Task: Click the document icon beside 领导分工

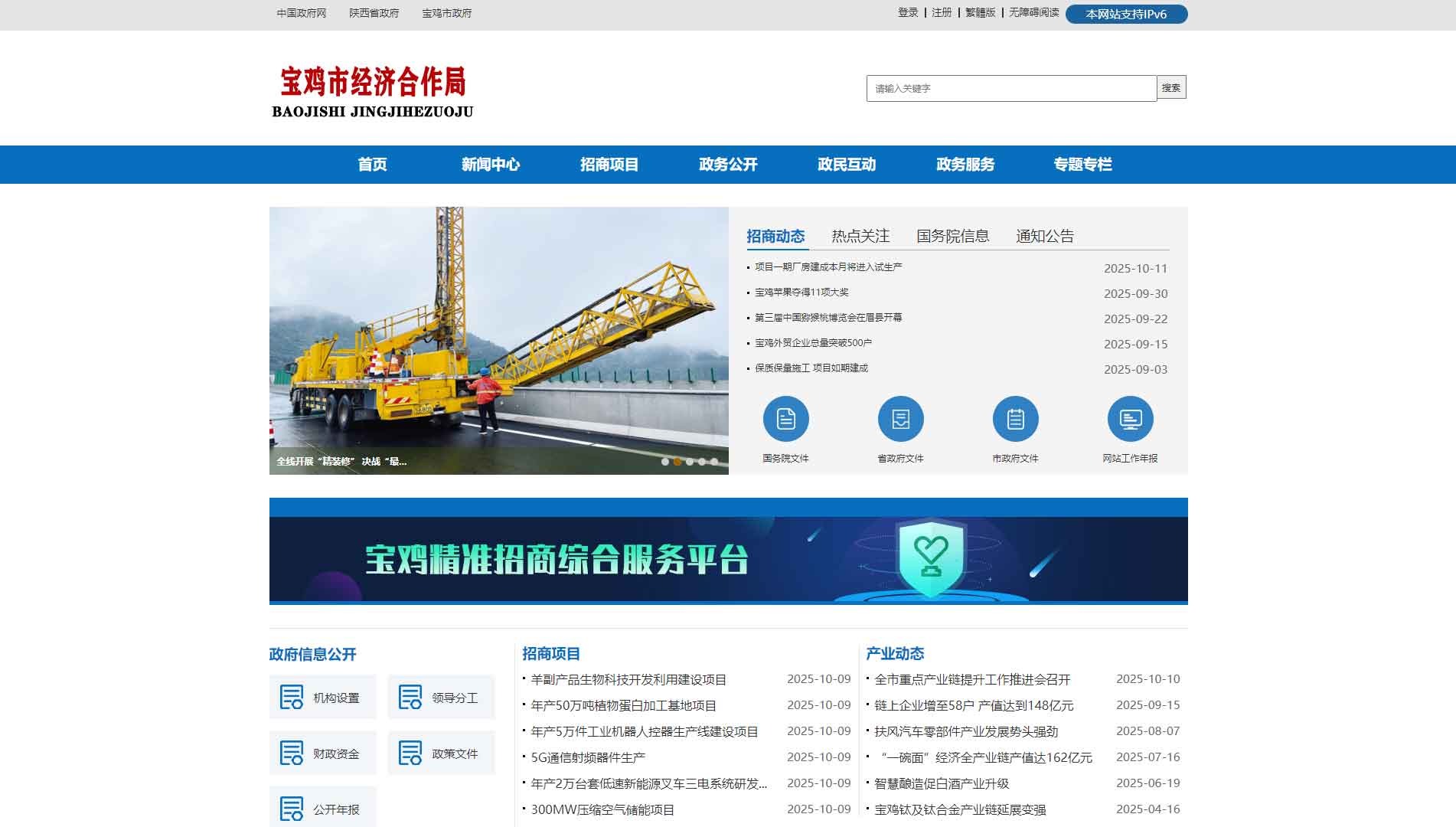Action: coord(410,697)
